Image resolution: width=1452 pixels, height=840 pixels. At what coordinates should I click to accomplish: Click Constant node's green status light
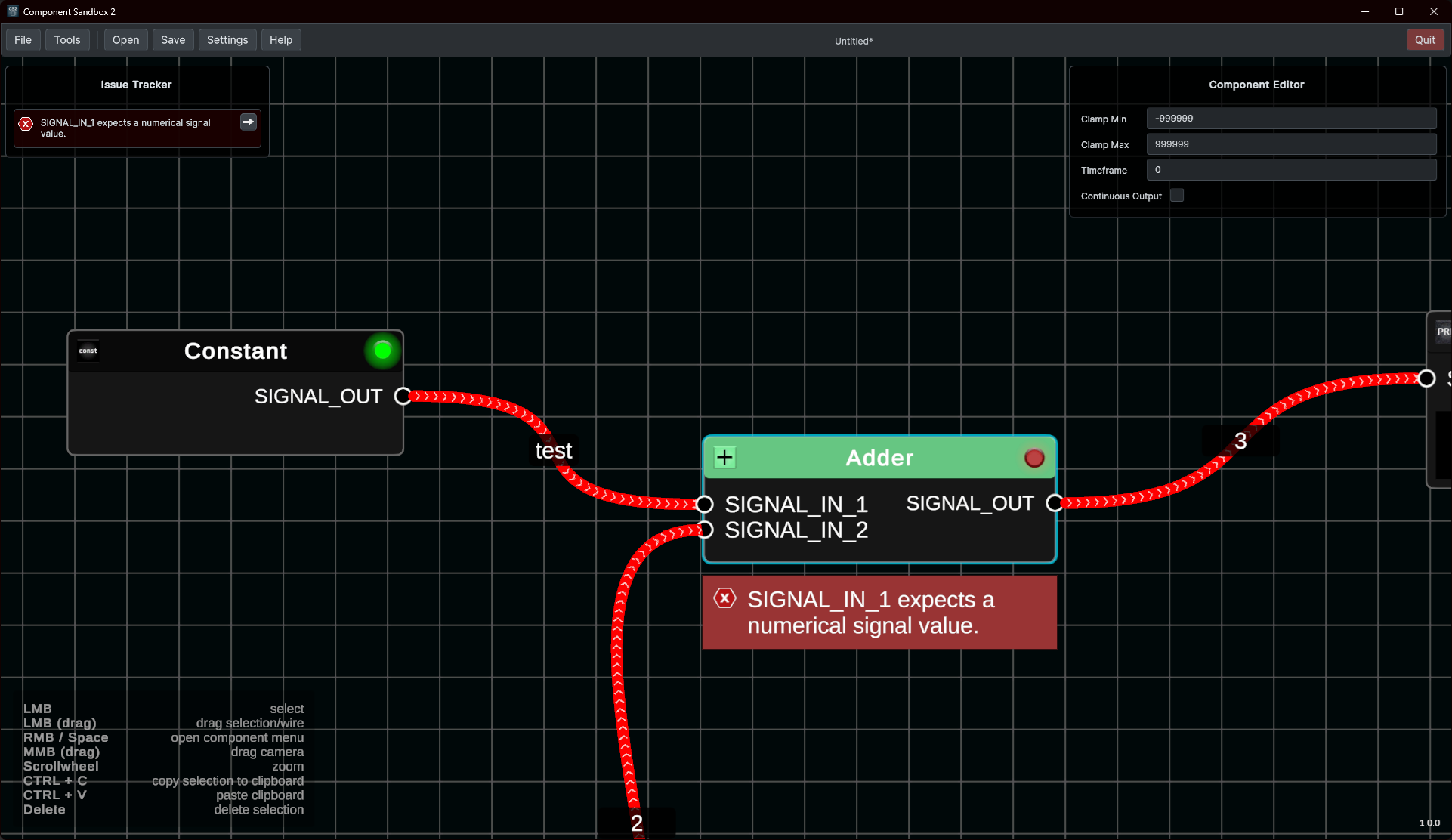382,351
